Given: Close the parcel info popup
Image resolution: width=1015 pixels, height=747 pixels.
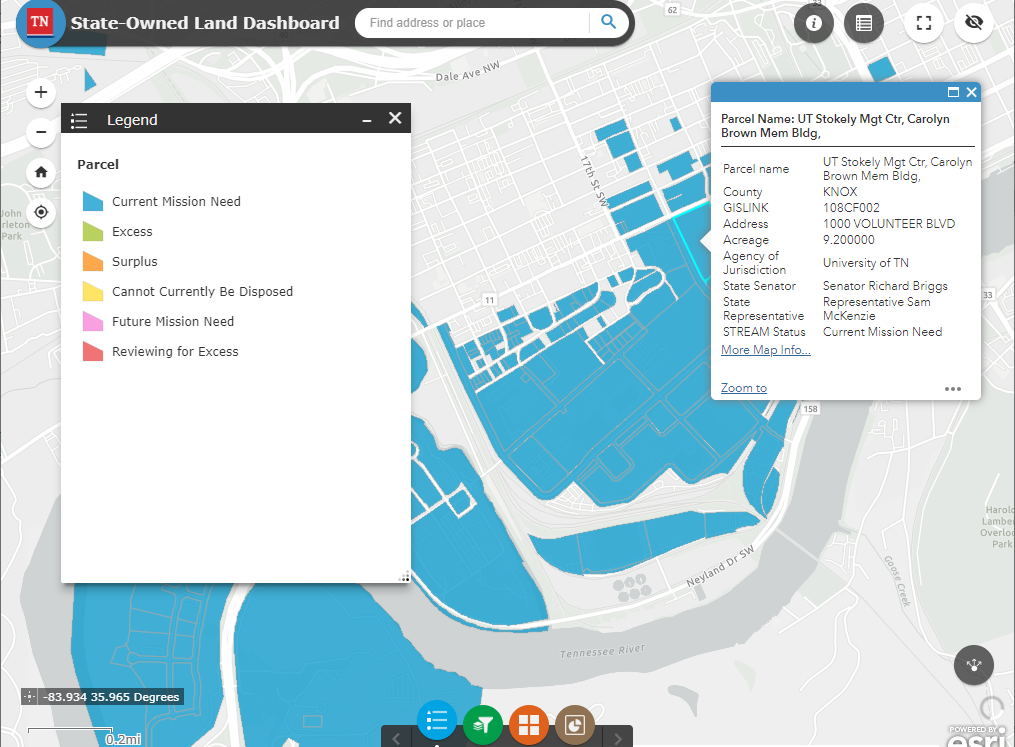Looking at the screenshot, I should 971,93.
